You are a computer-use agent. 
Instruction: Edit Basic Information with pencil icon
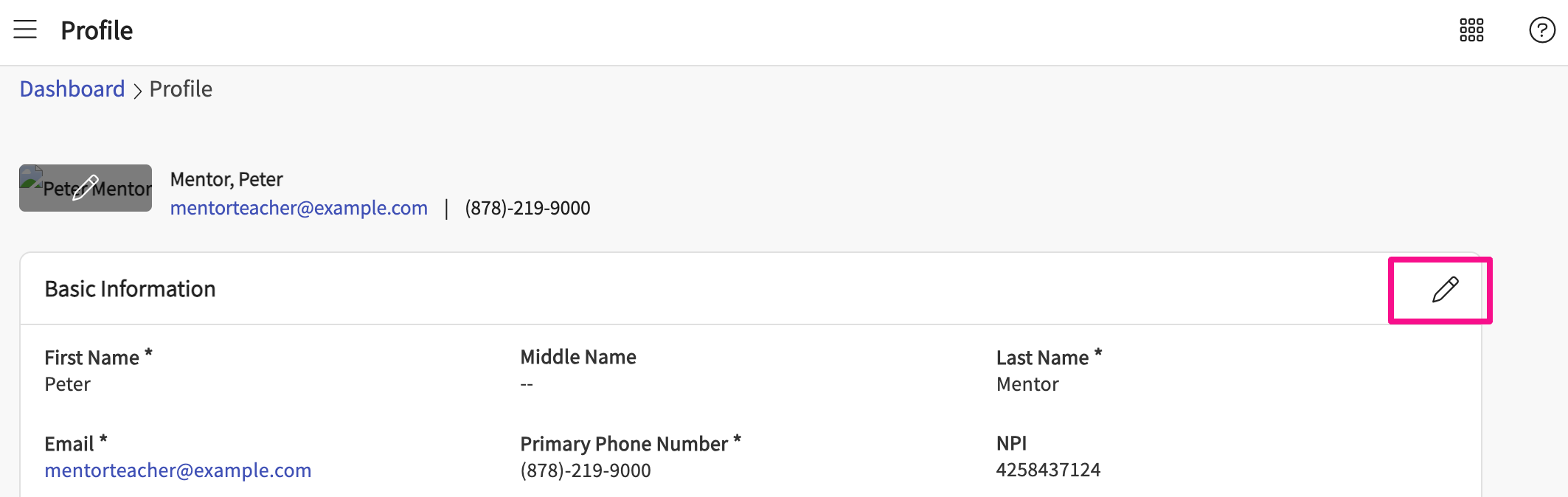coord(1444,290)
